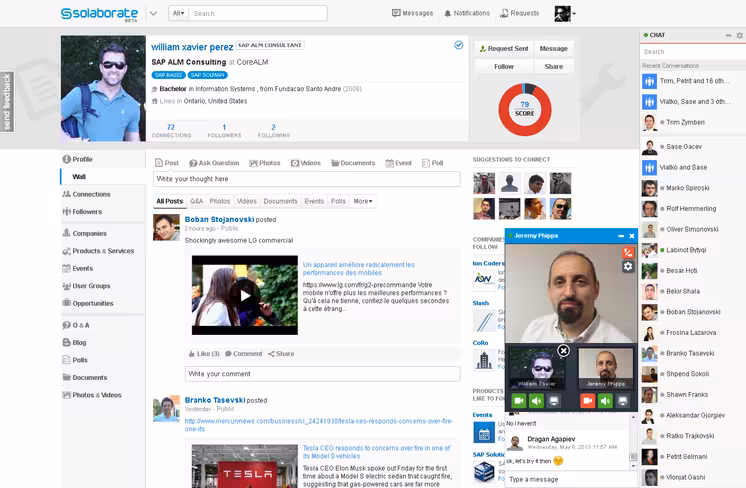746x488 pixels.
Task: Click the 'Write your thought here' box
Action: 307,179
